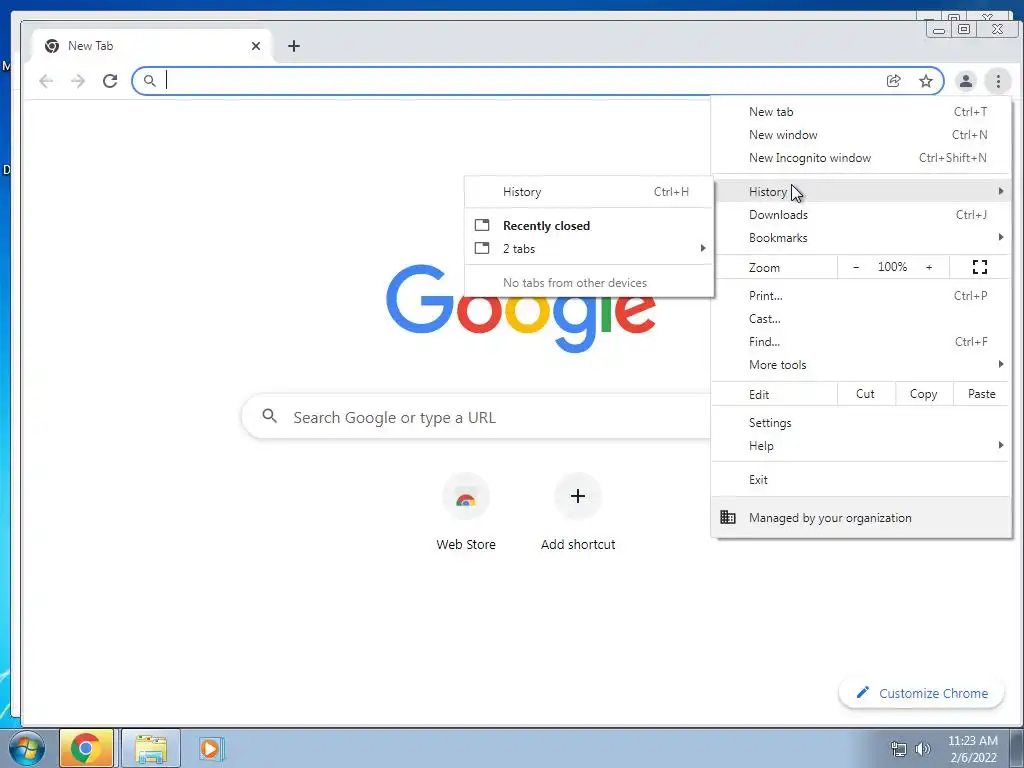Screen dimensions: 1024x768
Task: Open New Incognito window
Action: 861,158
